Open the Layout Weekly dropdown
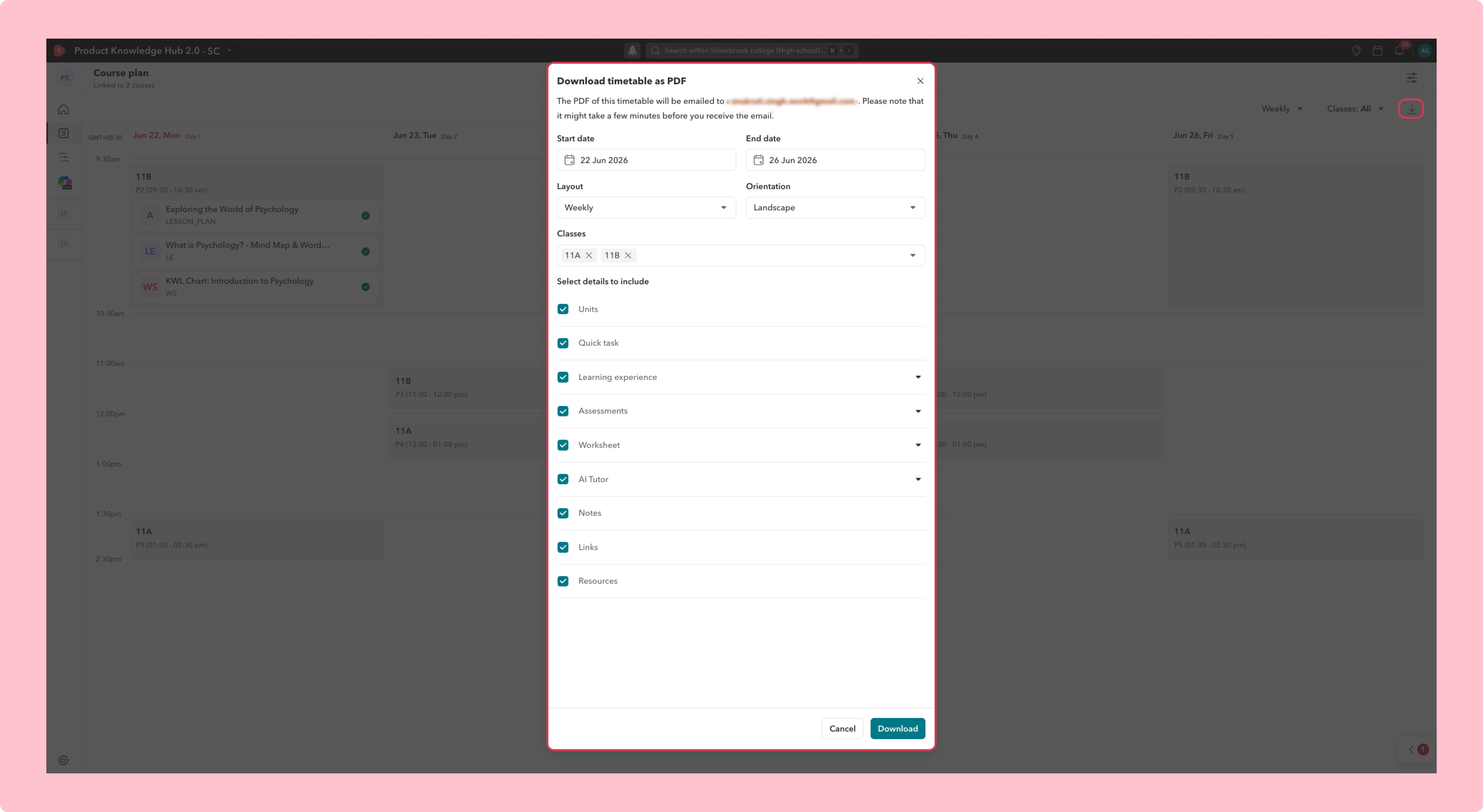This screenshot has width=1483, height=812. [646, 207]
